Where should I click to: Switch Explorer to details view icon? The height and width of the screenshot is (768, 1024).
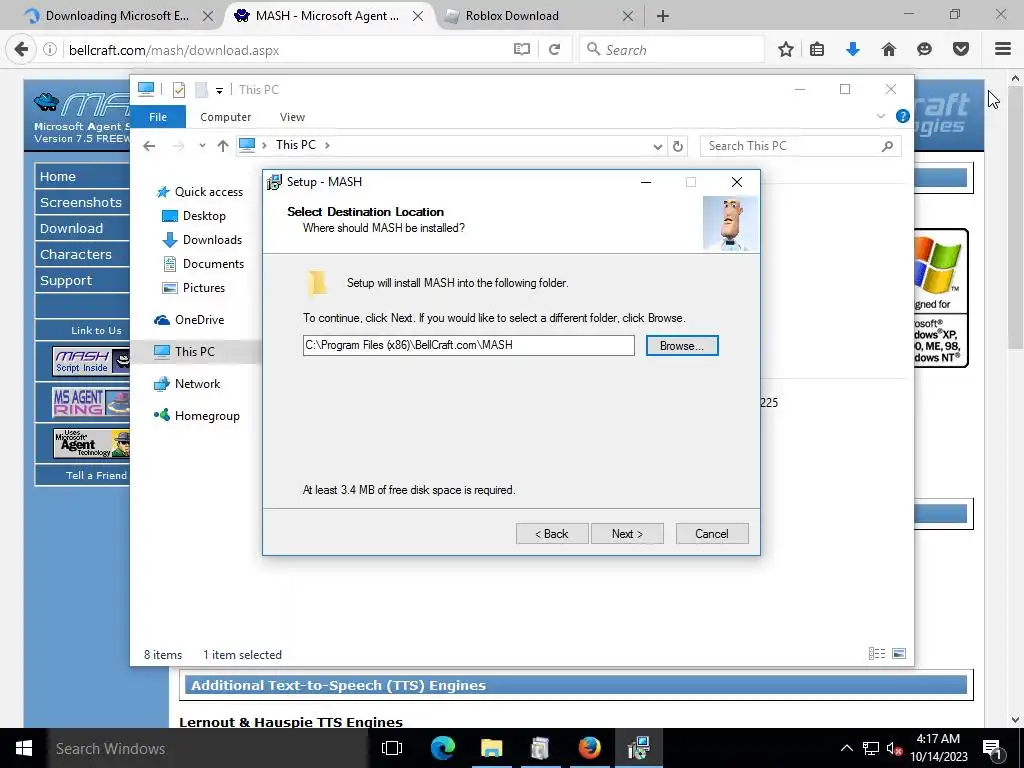(x=876, y=654)
